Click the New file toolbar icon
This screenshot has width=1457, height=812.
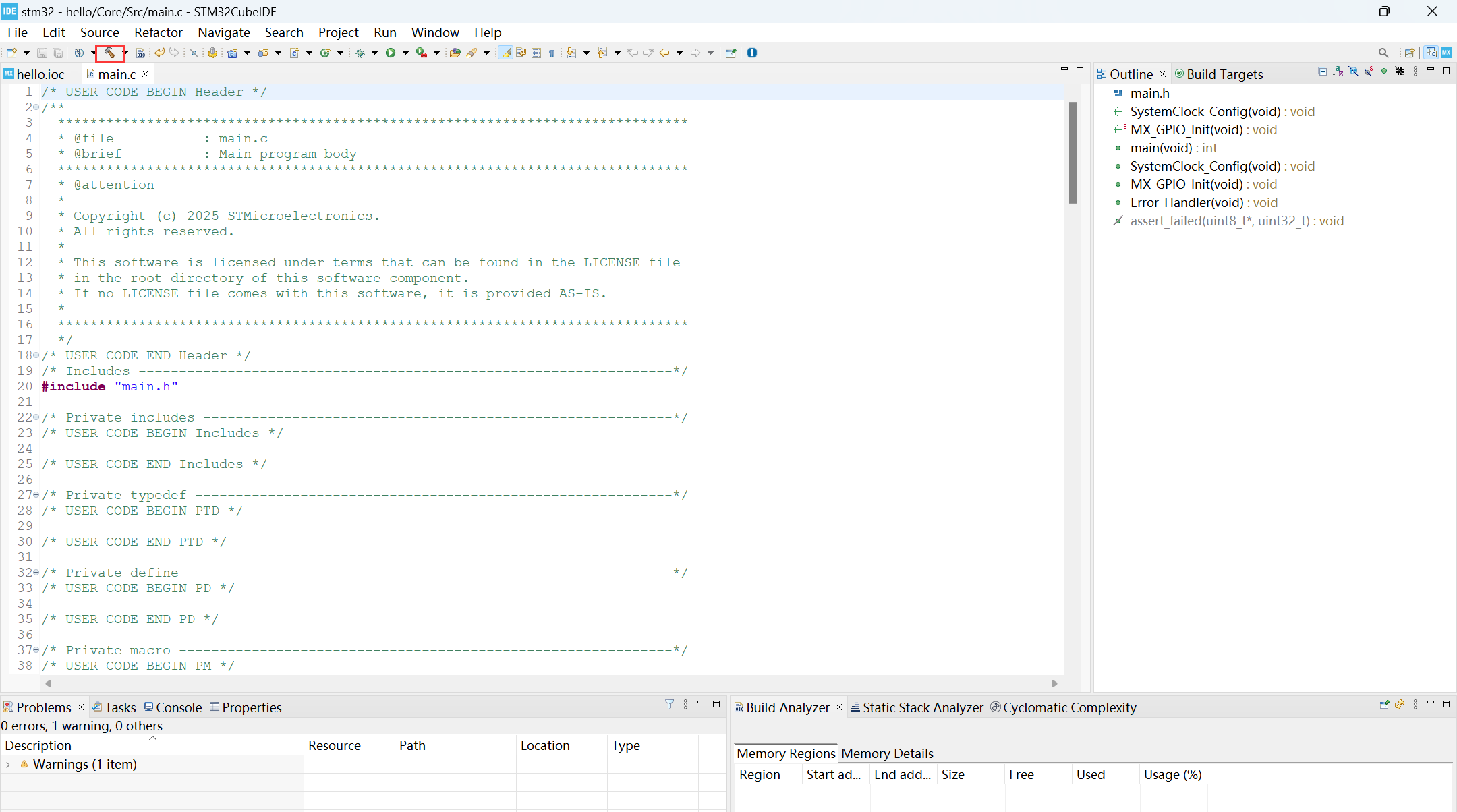pyautogui.click(x=11, y=53)
